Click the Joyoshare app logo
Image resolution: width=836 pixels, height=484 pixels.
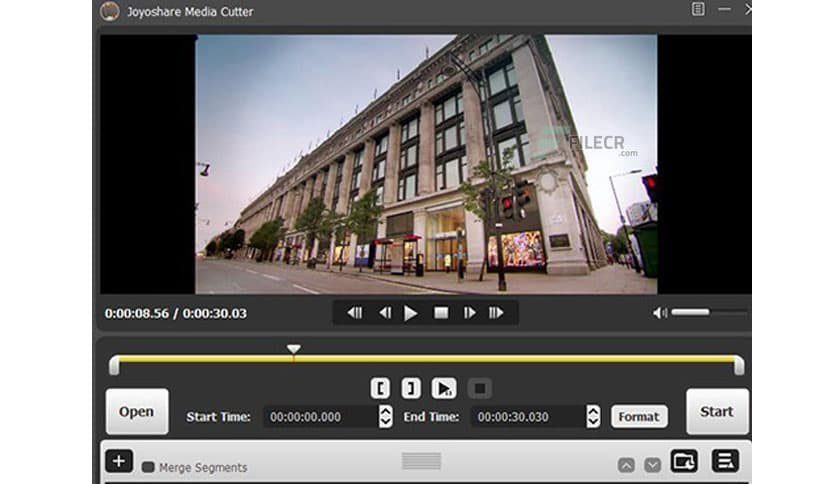pyautogui.click(x=110, y=11)
